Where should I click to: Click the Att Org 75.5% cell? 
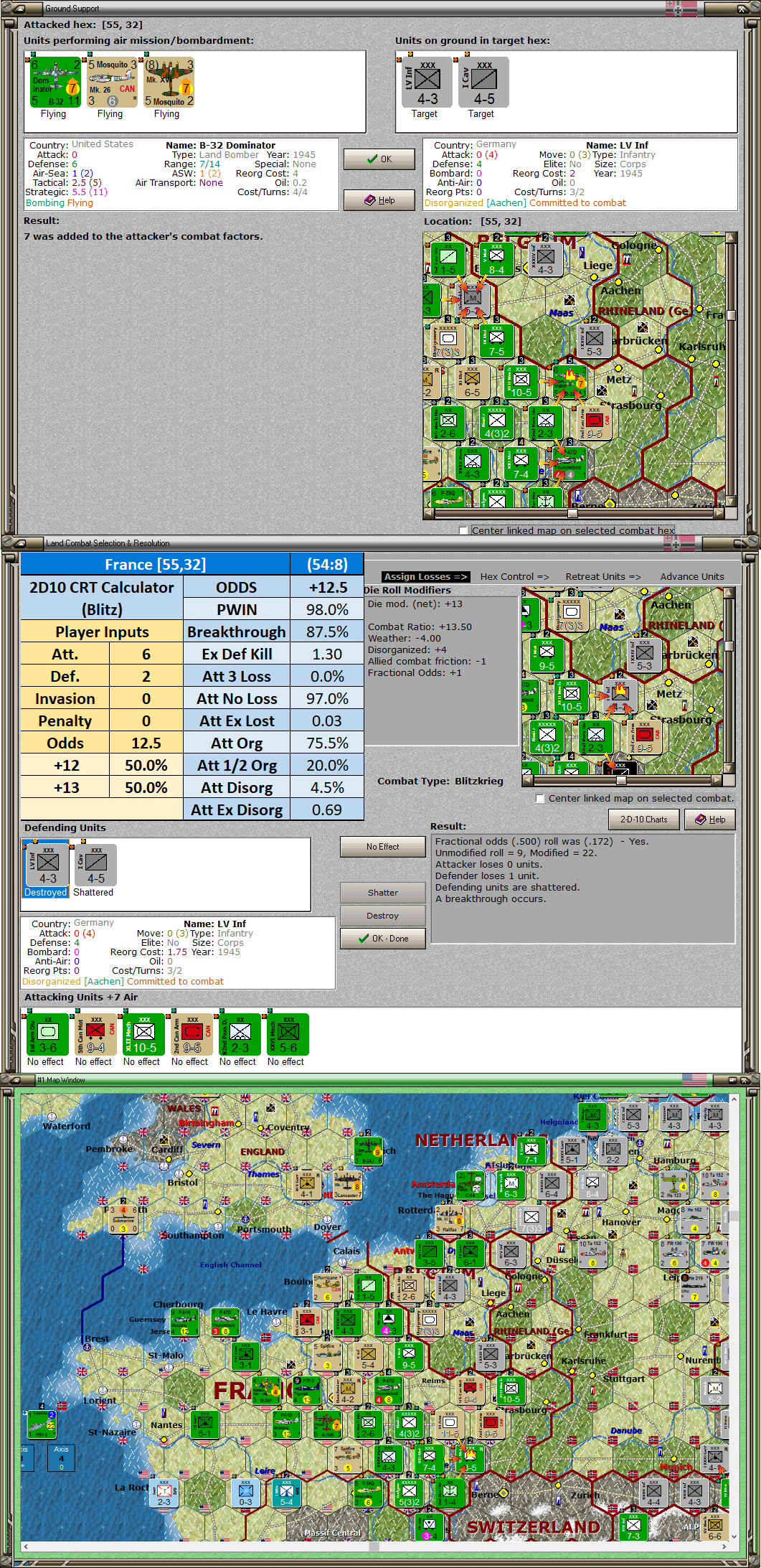coord(327,743)
